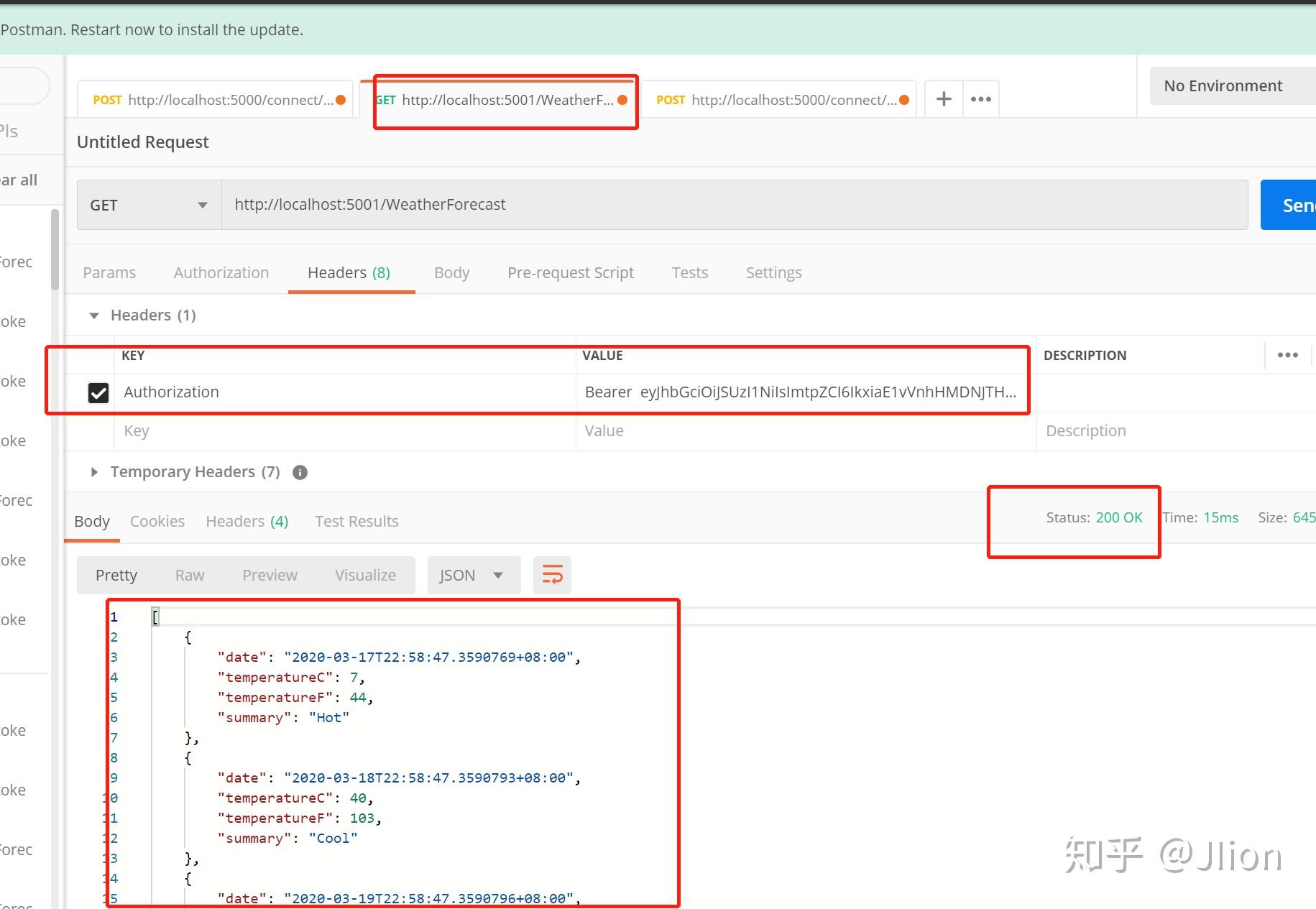Click the Untitled Request title
Screen dimensions: 1316x909
(x=143, y=142)
